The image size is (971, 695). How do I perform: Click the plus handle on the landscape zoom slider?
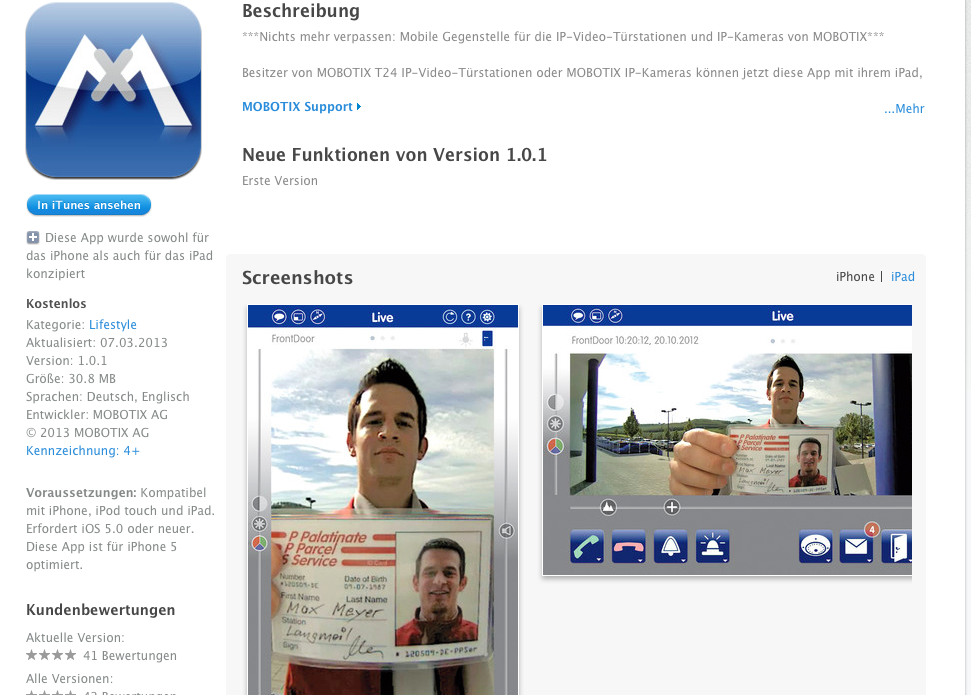tap(672, 507)
